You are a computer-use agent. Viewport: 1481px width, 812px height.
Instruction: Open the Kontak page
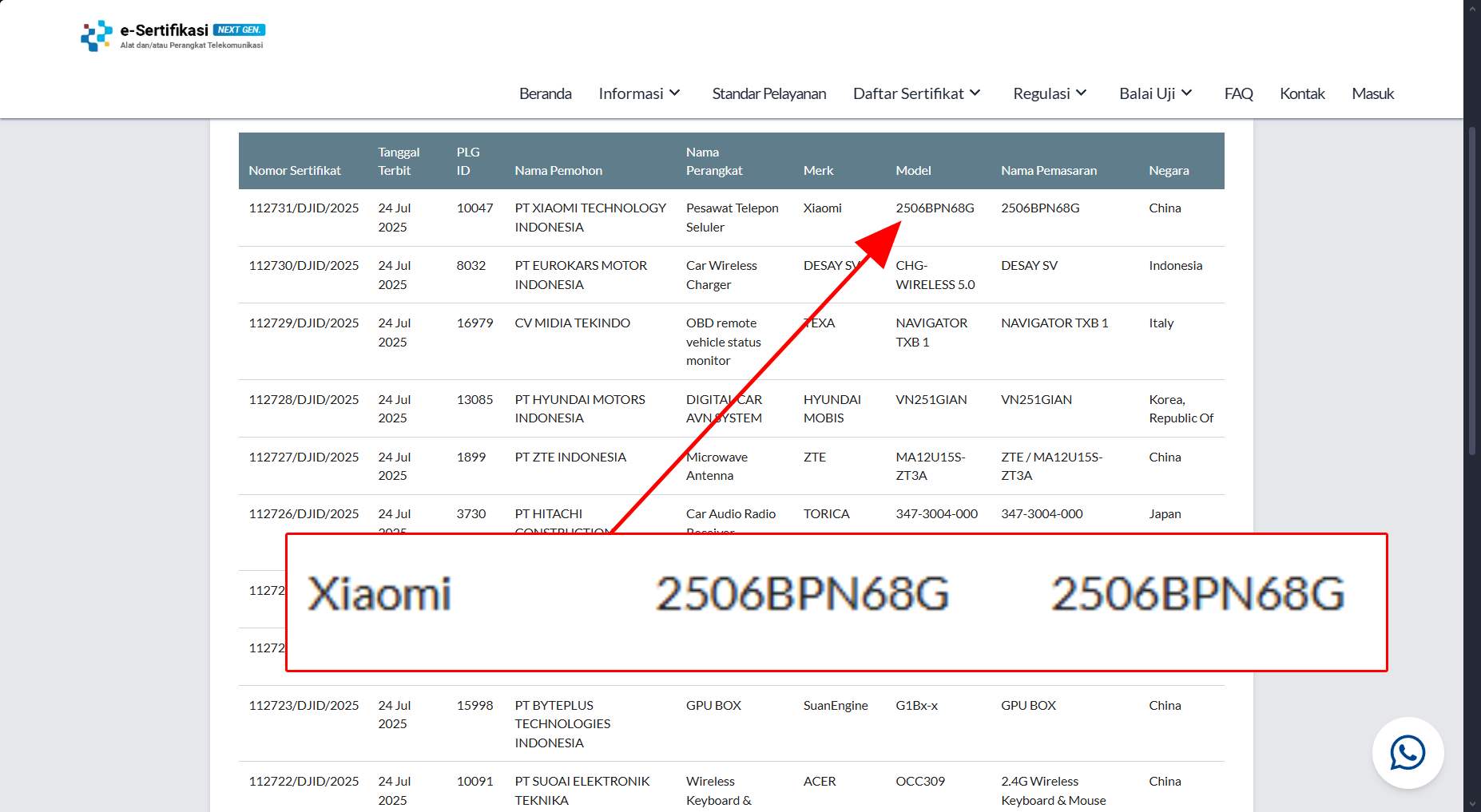tap(1302, 93)
